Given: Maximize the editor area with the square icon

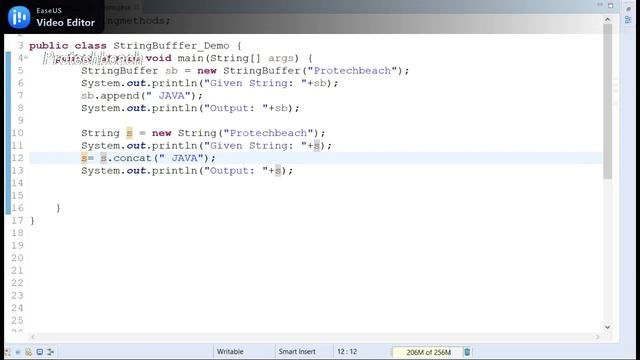Looking at the screenshot, I should (611, 5).
